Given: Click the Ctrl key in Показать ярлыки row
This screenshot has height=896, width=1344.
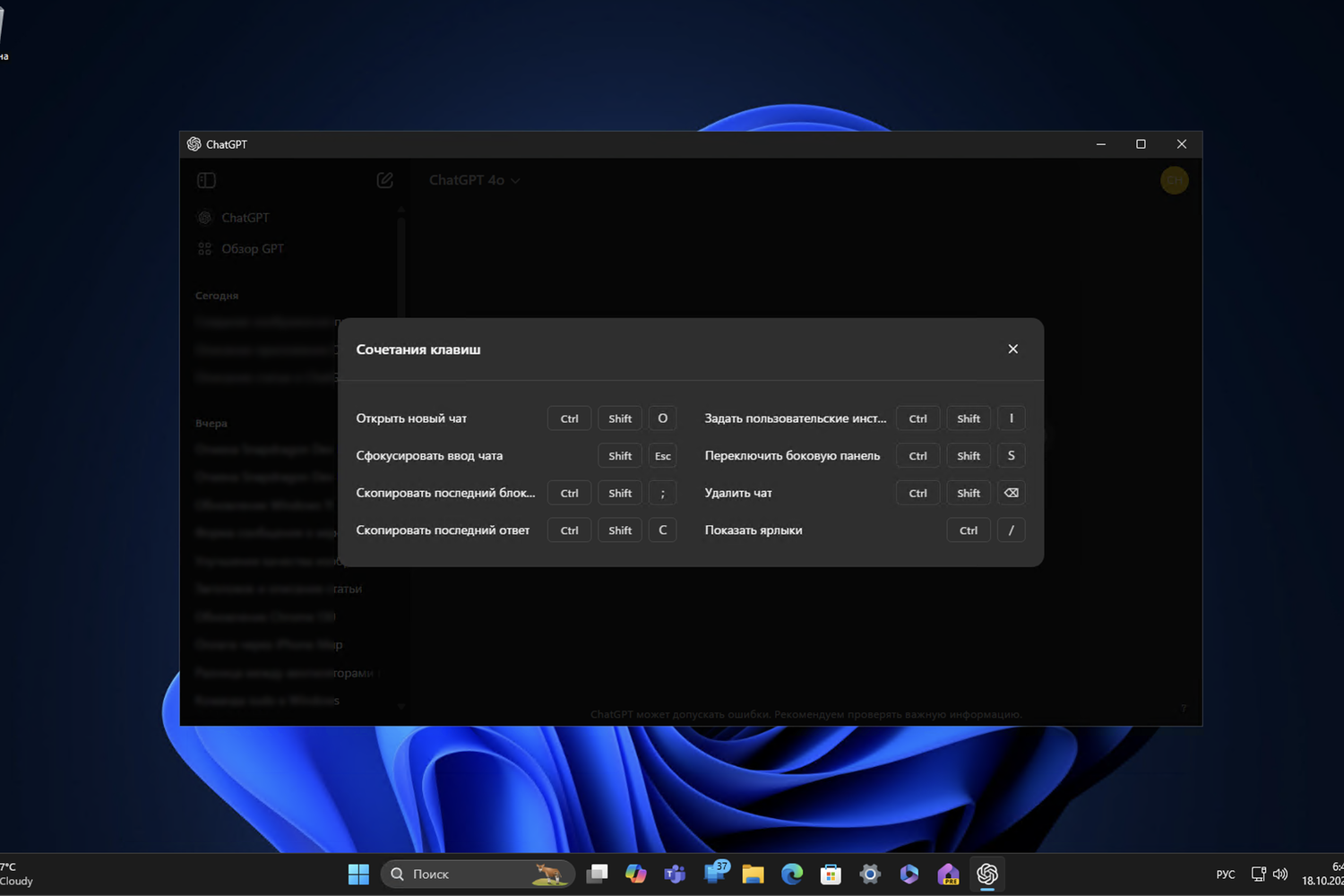Looking at the screenshot, I should tap(969, 530).
